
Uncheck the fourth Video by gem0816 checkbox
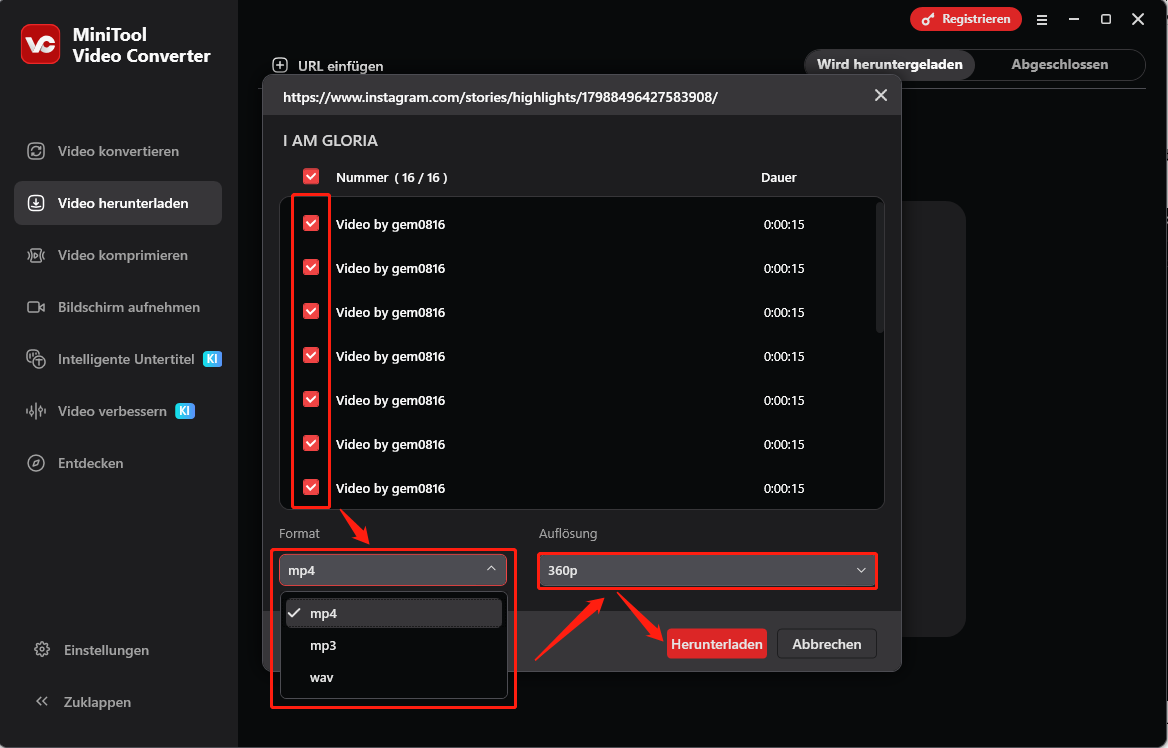[x=311, y=355]
